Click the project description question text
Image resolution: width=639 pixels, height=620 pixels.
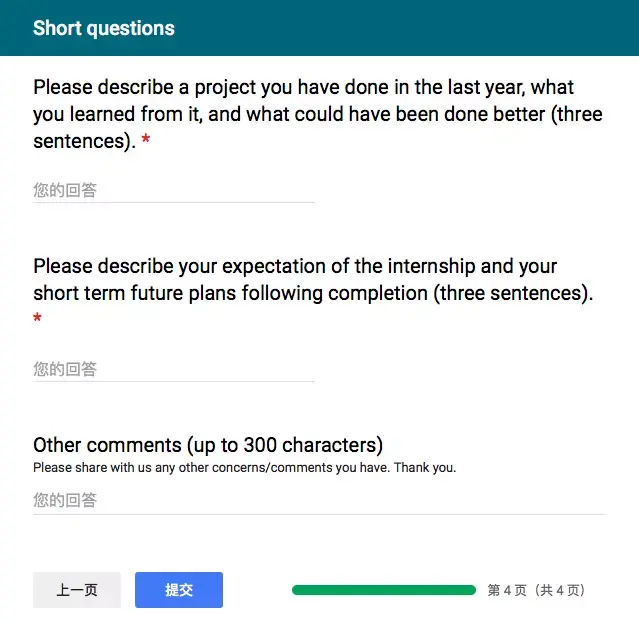click(318, 114)
